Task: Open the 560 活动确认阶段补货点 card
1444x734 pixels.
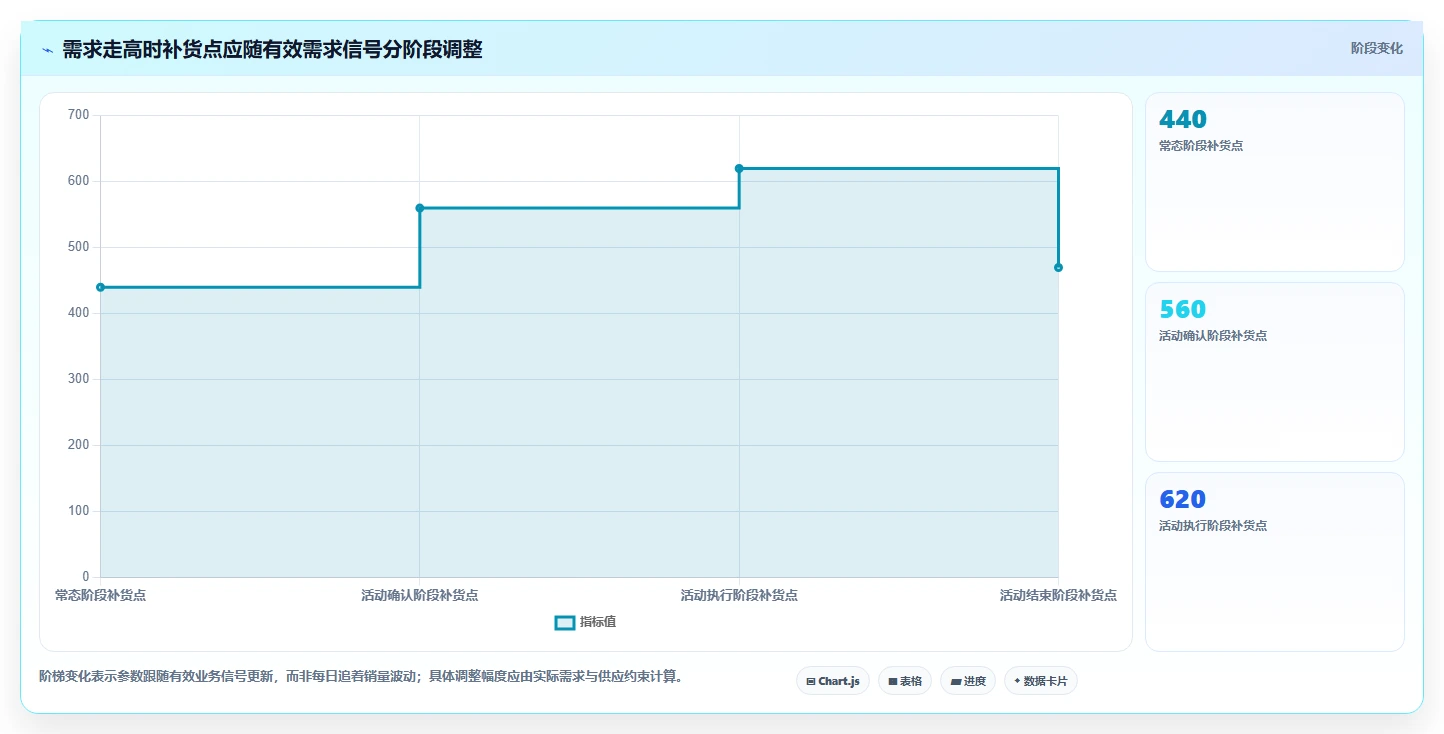Action: pyautogui.click(x=1275, y=372)
